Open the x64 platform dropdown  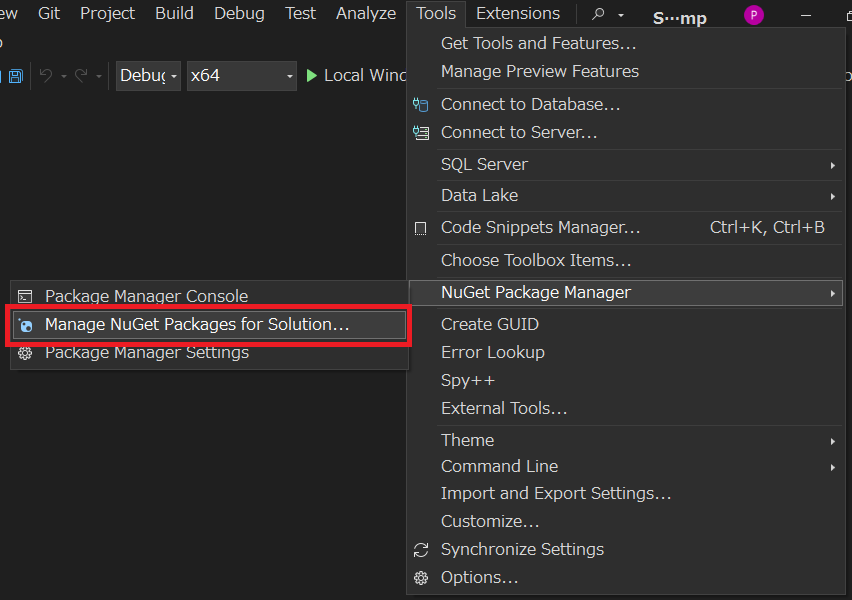pyautogui.click(x=240, y=74)
